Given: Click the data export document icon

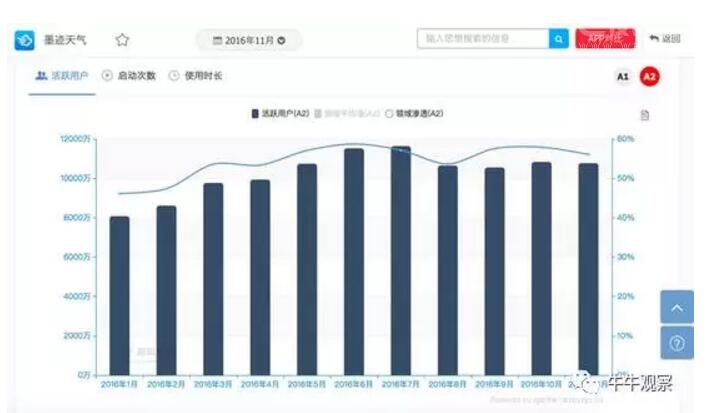Looking at the screenshot, I should [x=645, y=115].
